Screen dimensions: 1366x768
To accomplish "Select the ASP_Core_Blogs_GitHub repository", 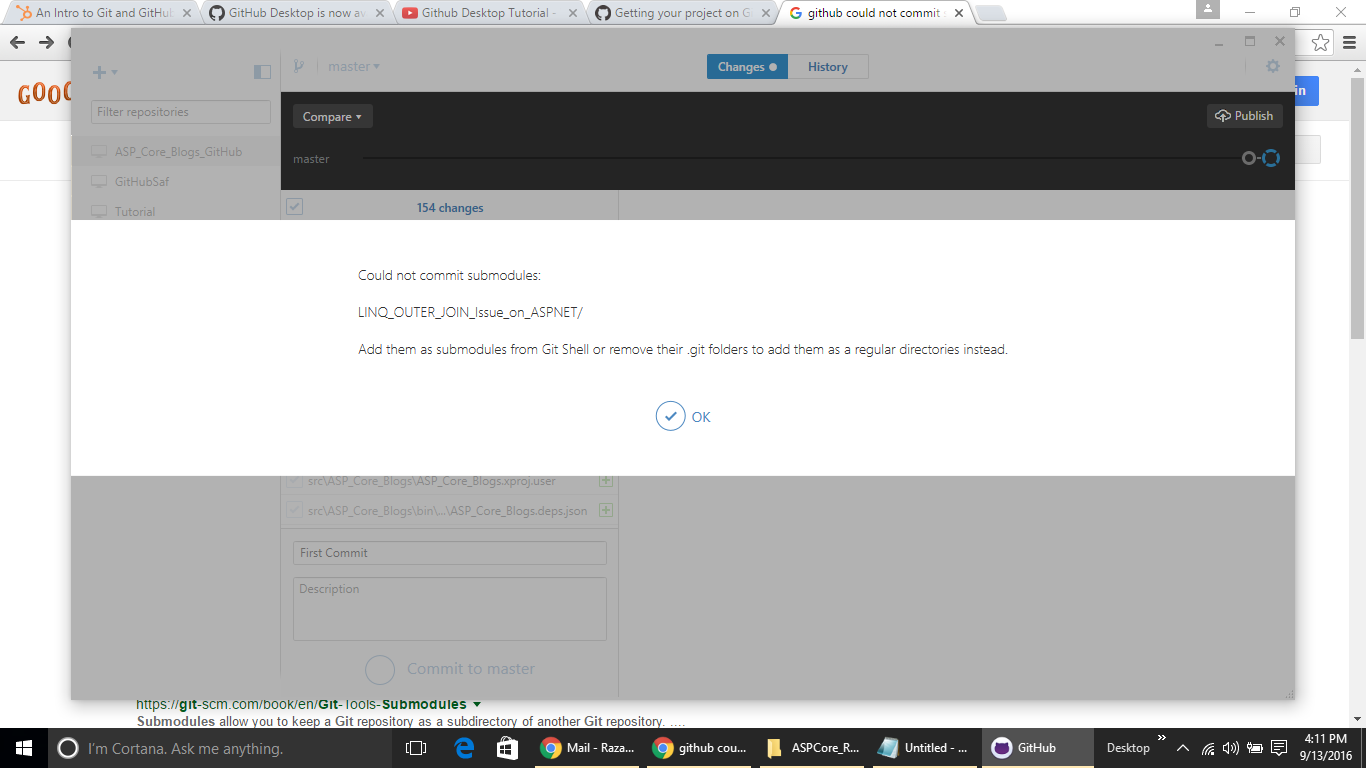I will pos(176,152).
